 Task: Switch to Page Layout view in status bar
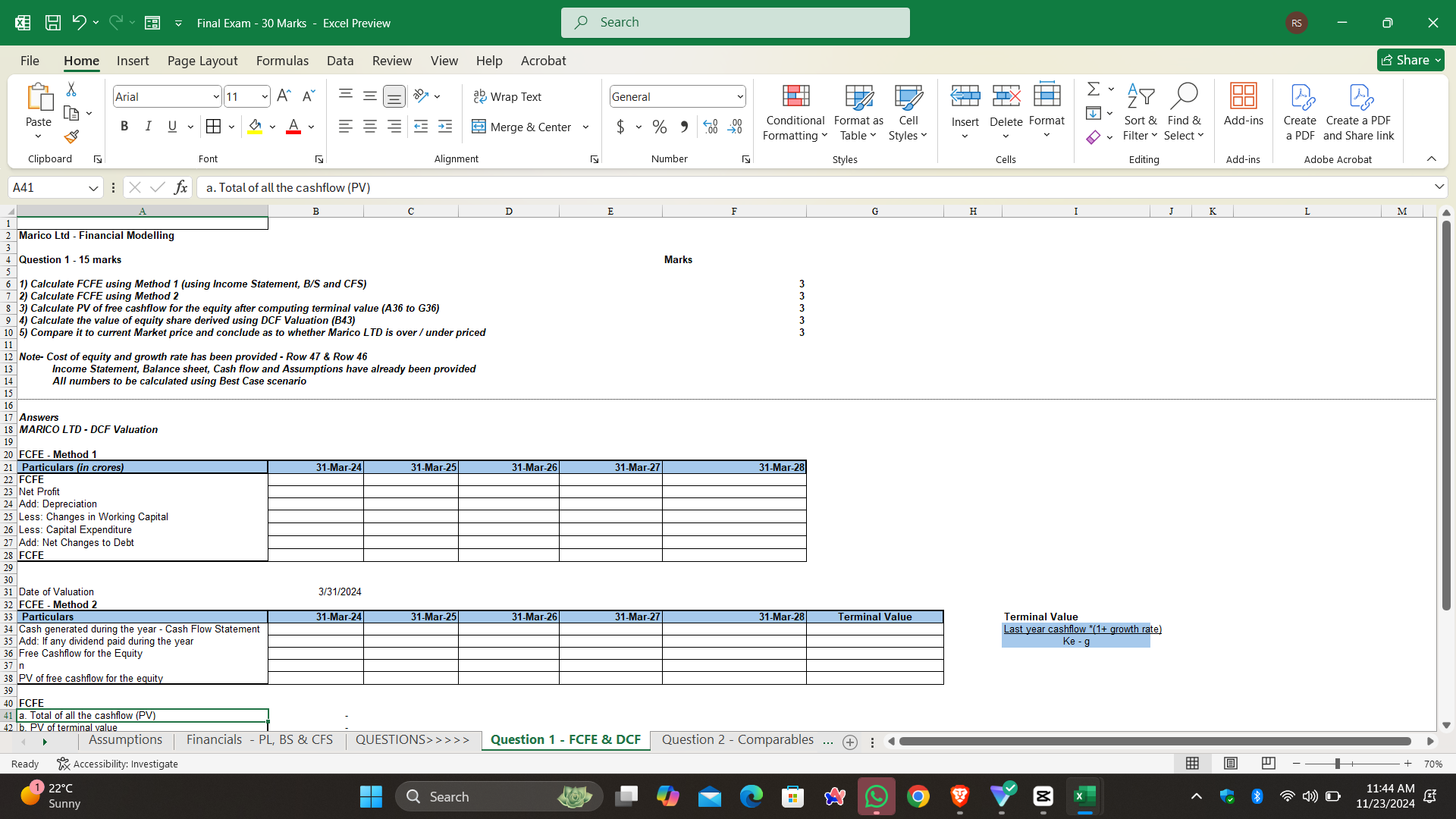[1231, 764]
